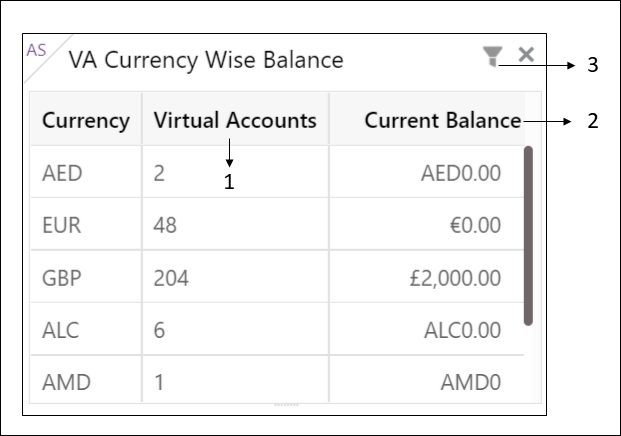Click the £2,000.00 balance cell

click(x=427, y=278)
